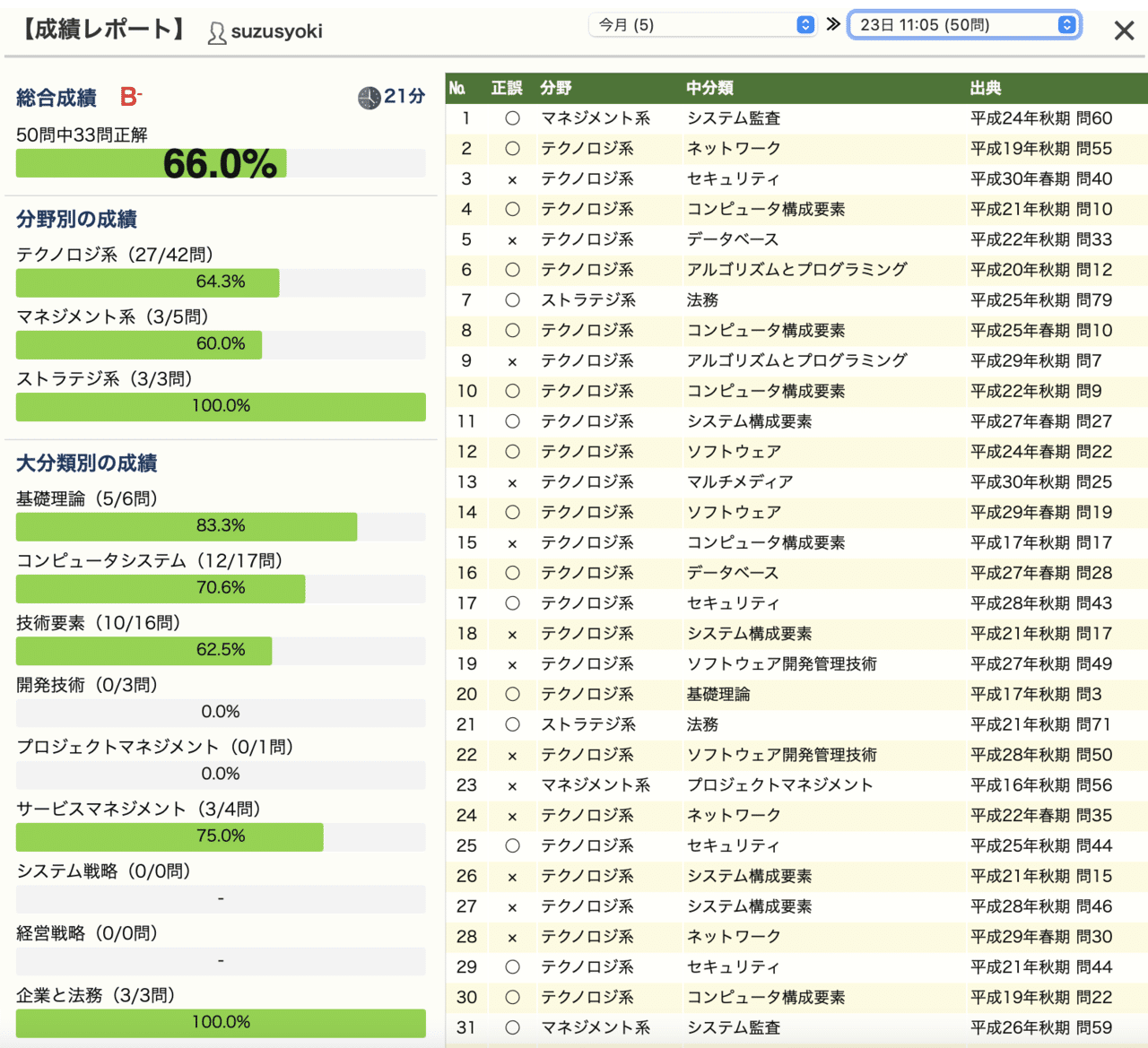Click the × mark for question 28
Screen dimensions: 1148x1048
tap(511, 937)
